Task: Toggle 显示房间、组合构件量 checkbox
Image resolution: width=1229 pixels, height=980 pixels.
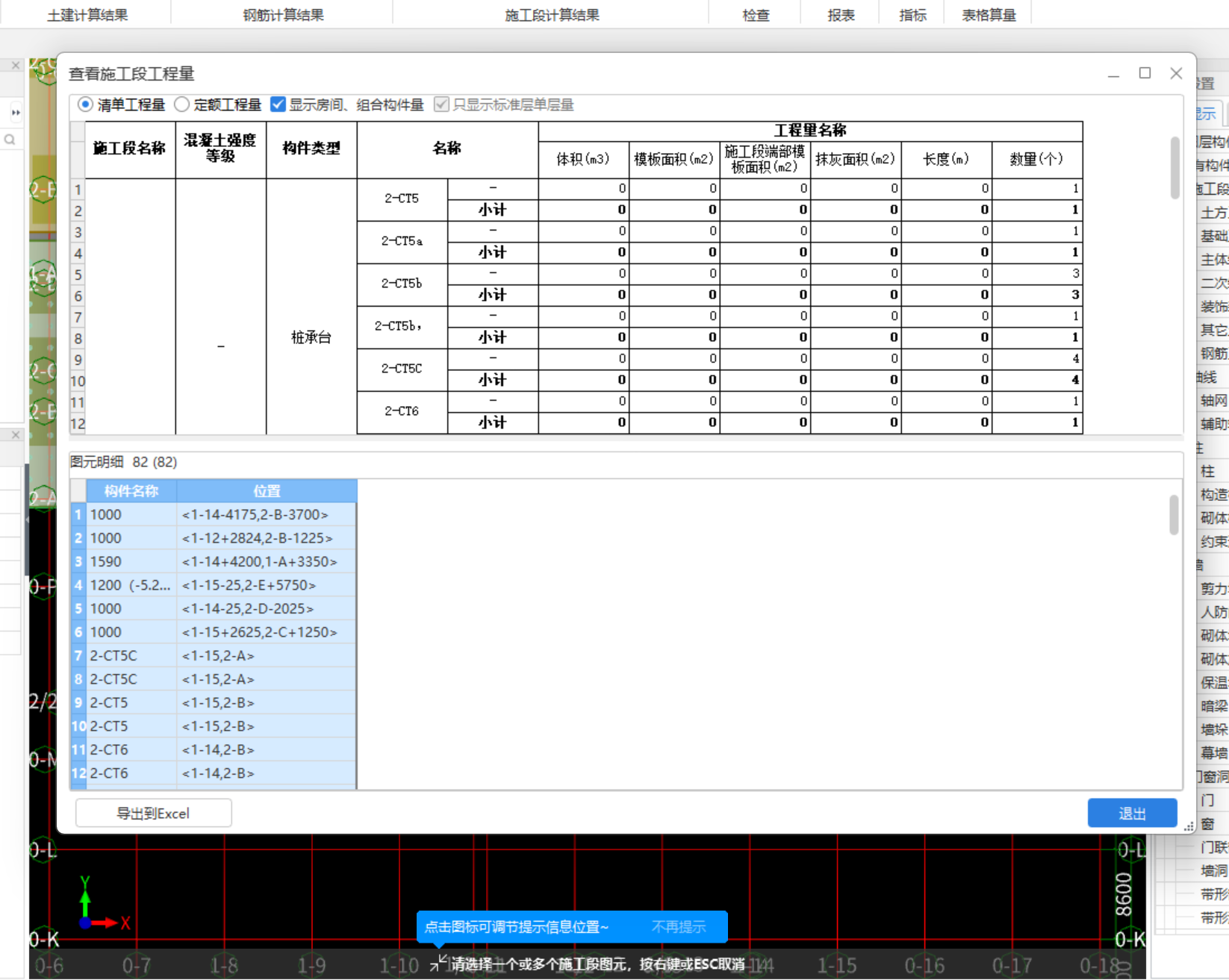Action: tap(278, 104)
